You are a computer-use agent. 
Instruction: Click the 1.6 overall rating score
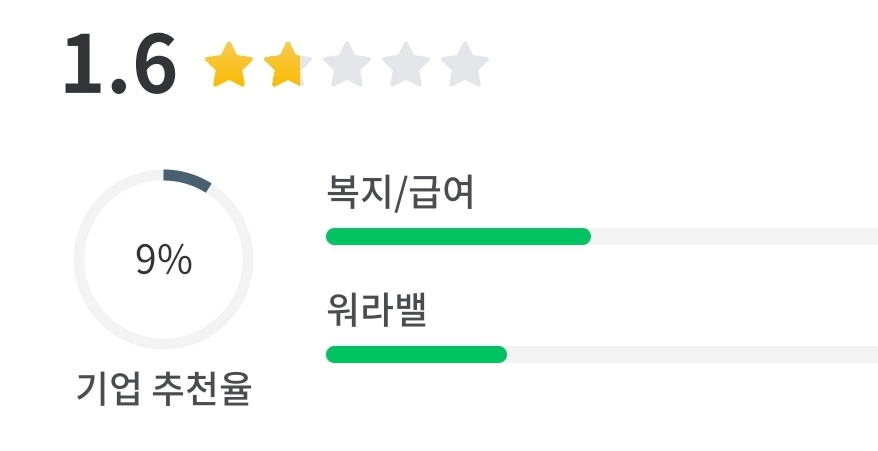coord(120,66)
